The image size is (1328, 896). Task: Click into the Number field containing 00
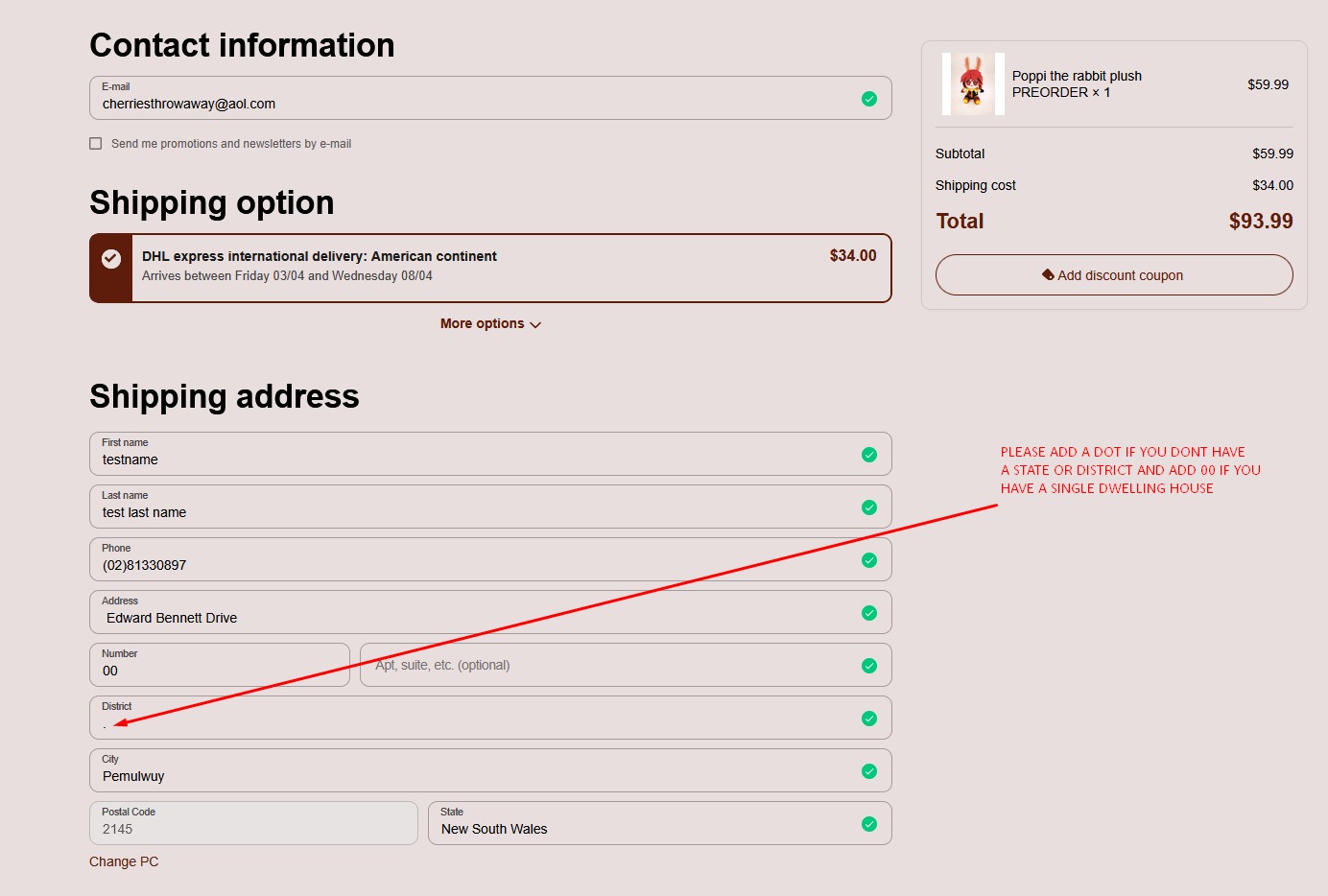[219, 671]
